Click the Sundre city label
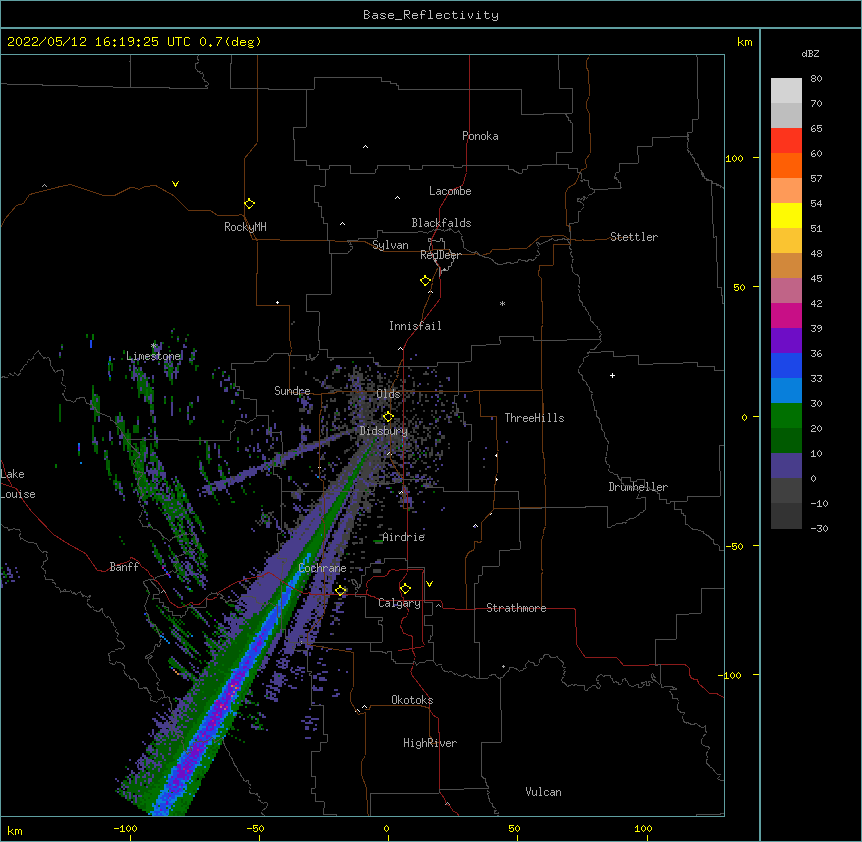 (292, 391)
